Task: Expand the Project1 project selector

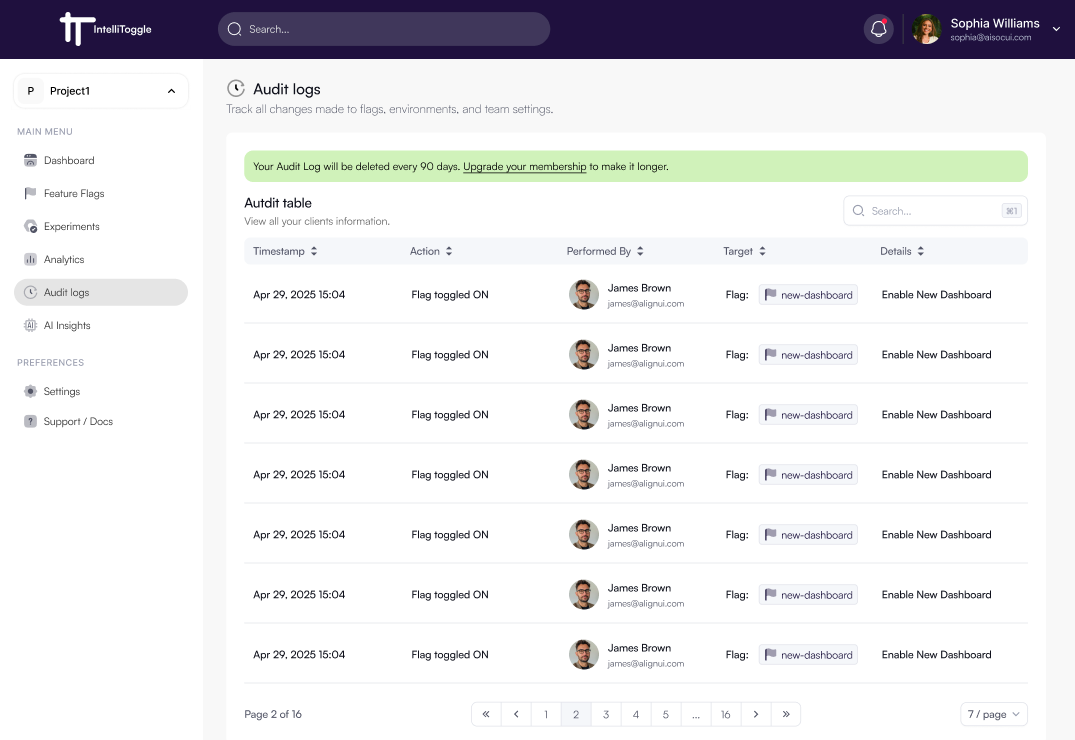Action: click(x=101, y=91)
